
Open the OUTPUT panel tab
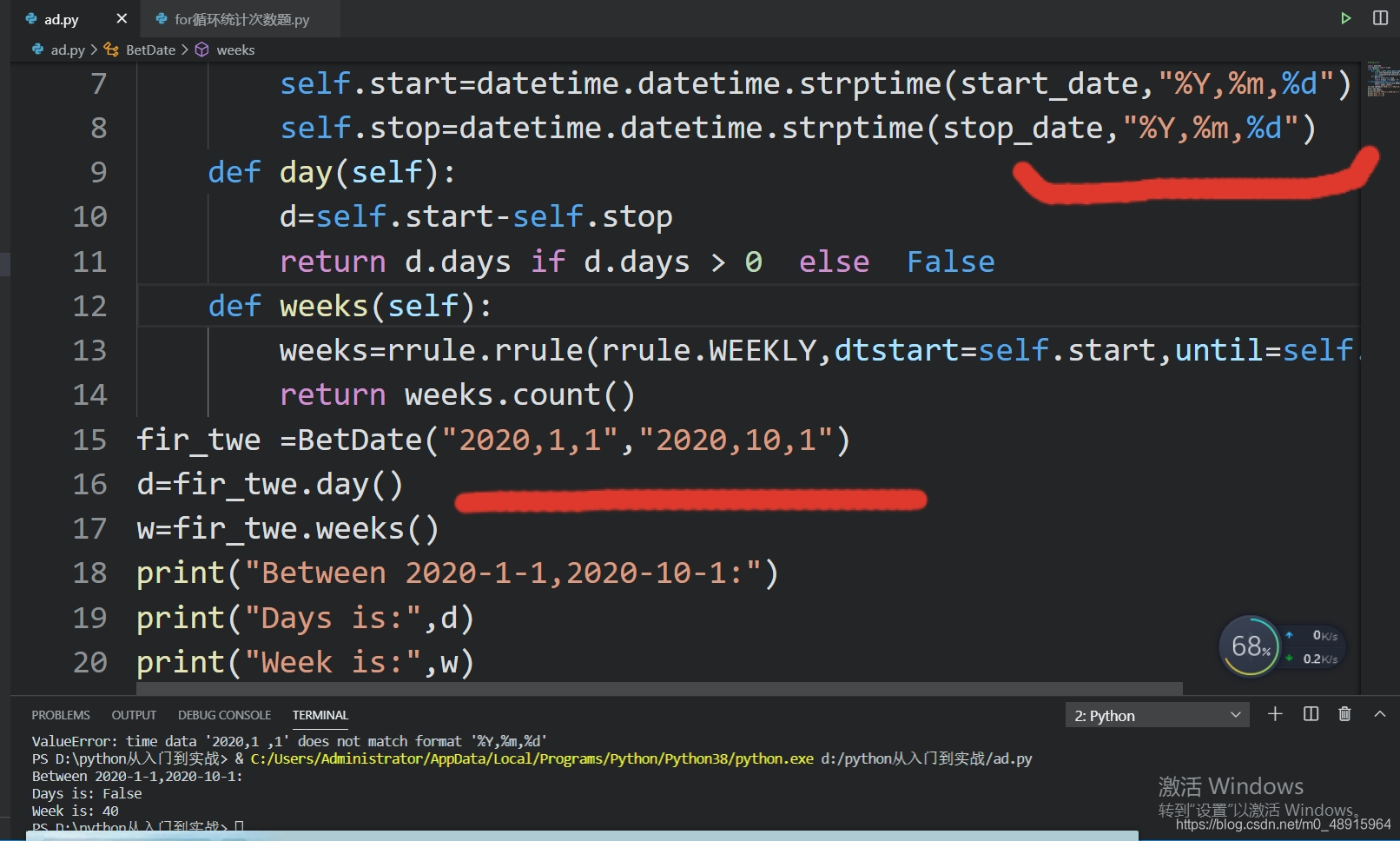click(x=134, y=715)
